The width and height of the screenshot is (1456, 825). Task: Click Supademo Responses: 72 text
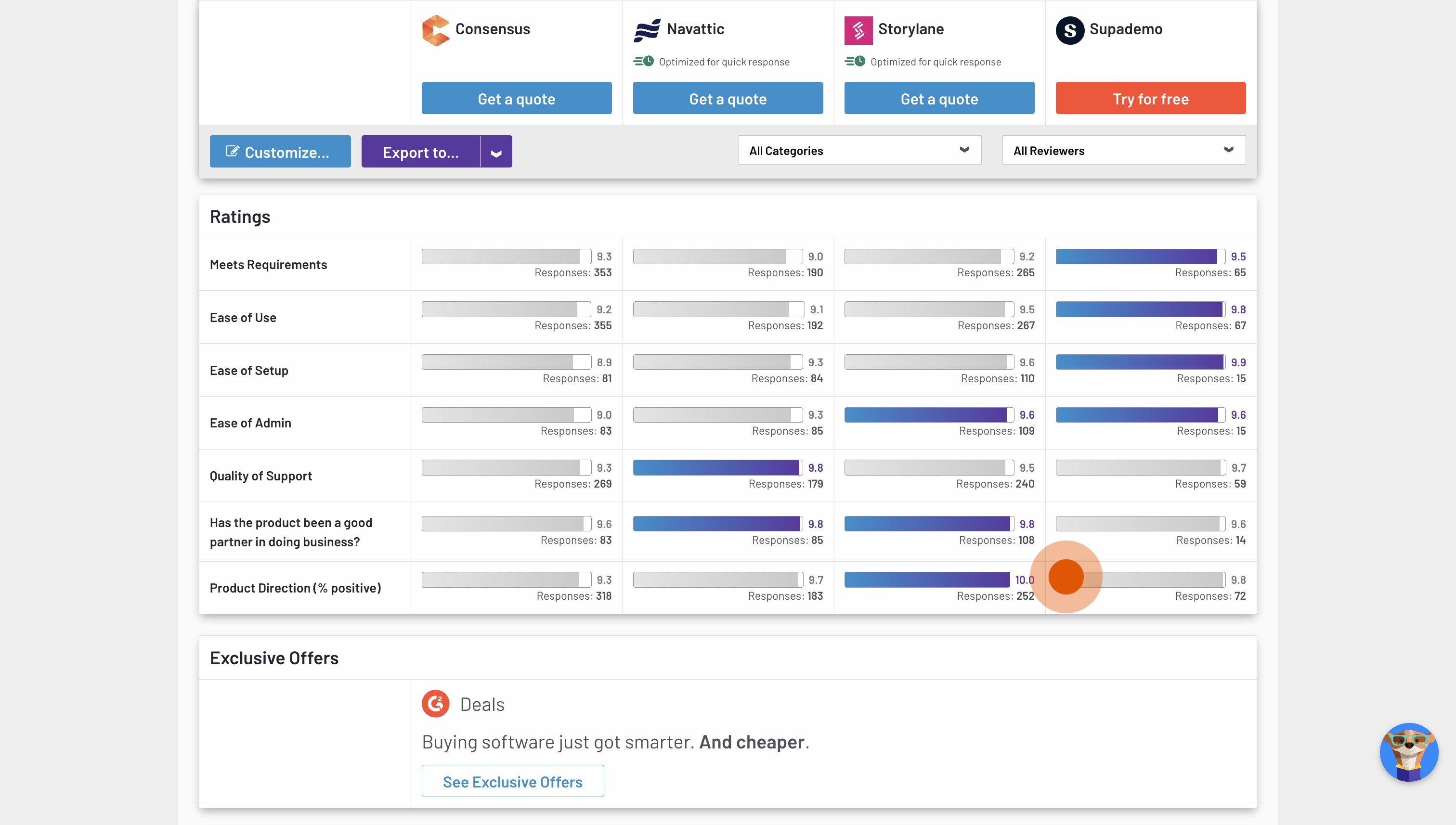tap(1210, 595)
